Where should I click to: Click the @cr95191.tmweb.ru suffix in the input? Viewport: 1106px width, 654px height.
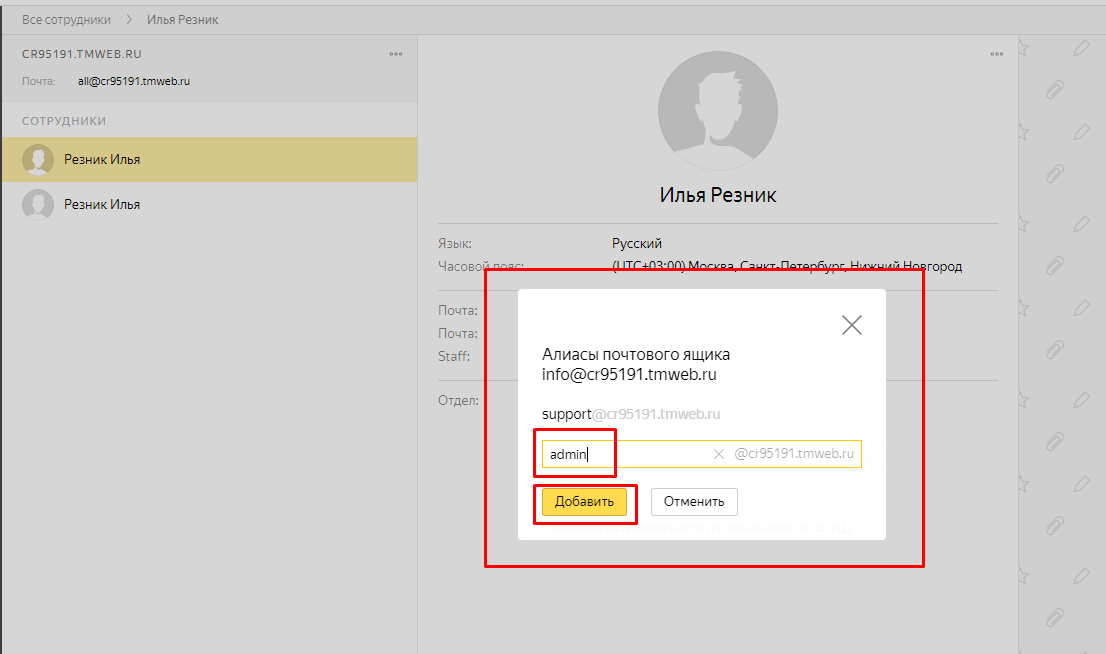tap(794, 454)
